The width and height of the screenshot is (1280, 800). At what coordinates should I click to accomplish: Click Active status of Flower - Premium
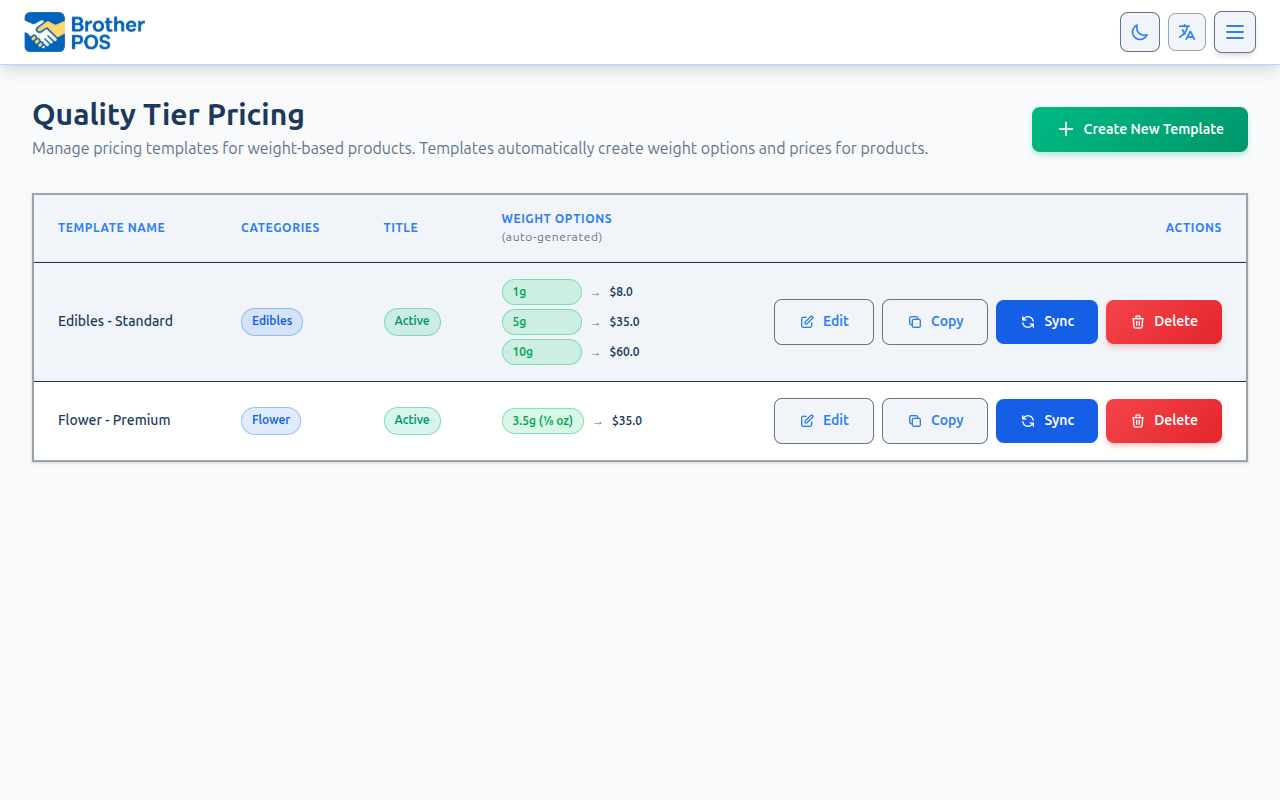tap(412, 420)
